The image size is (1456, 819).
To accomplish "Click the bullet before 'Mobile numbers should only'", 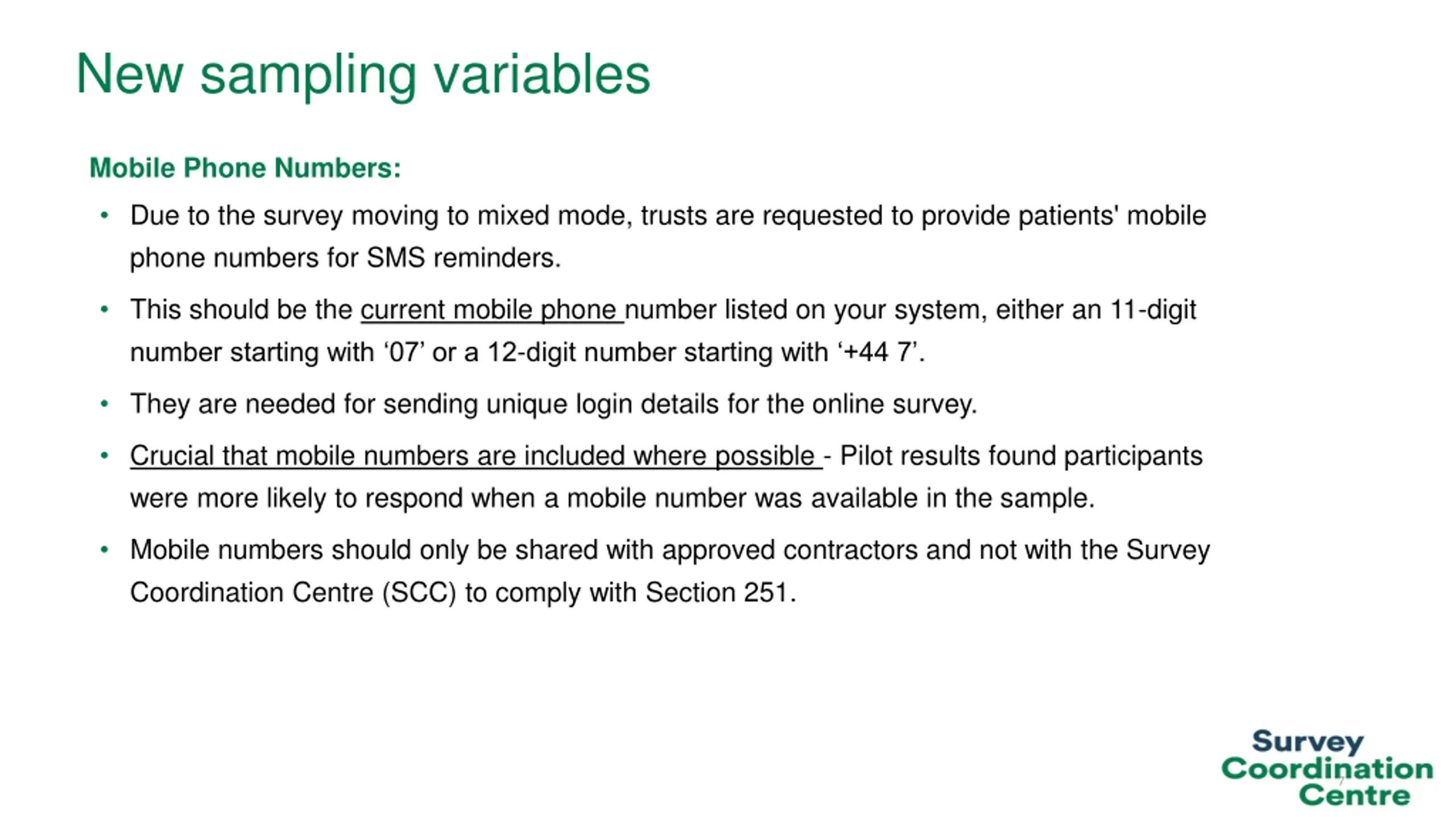I will pos(104,550).
